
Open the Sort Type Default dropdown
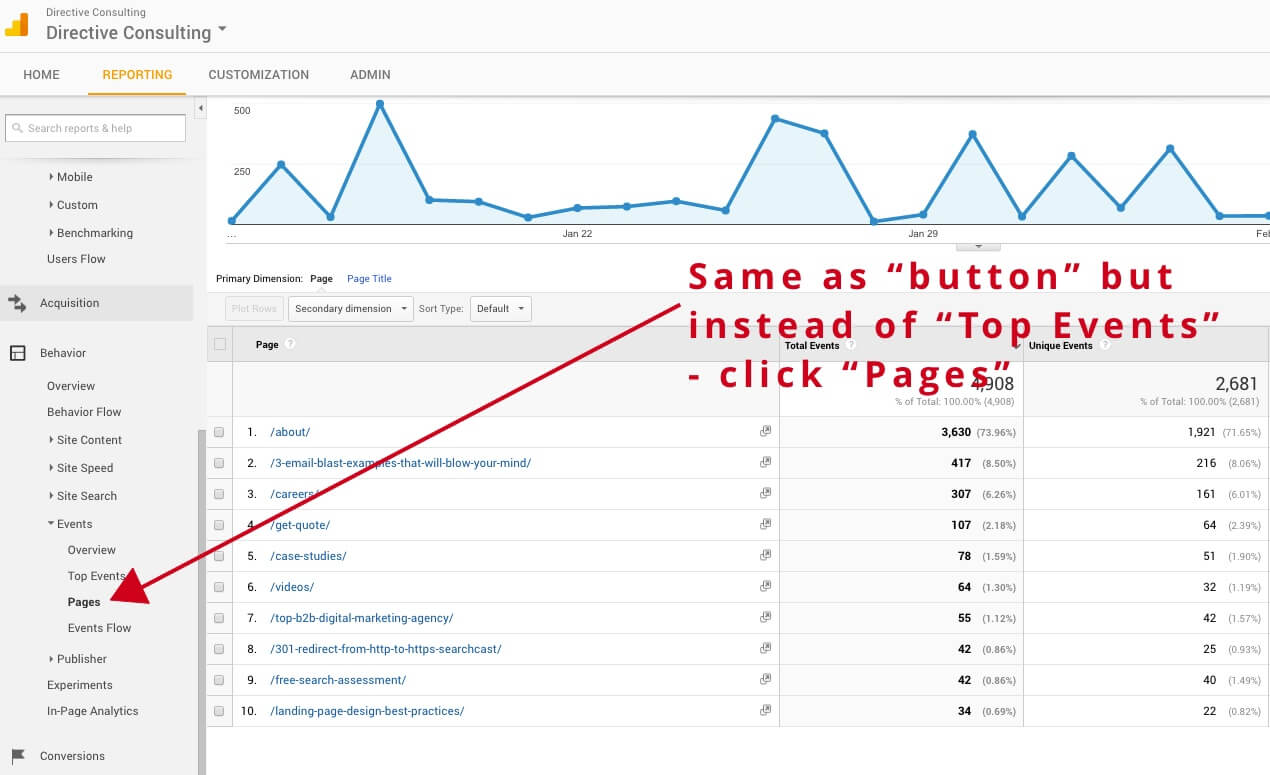pos(501,309)
